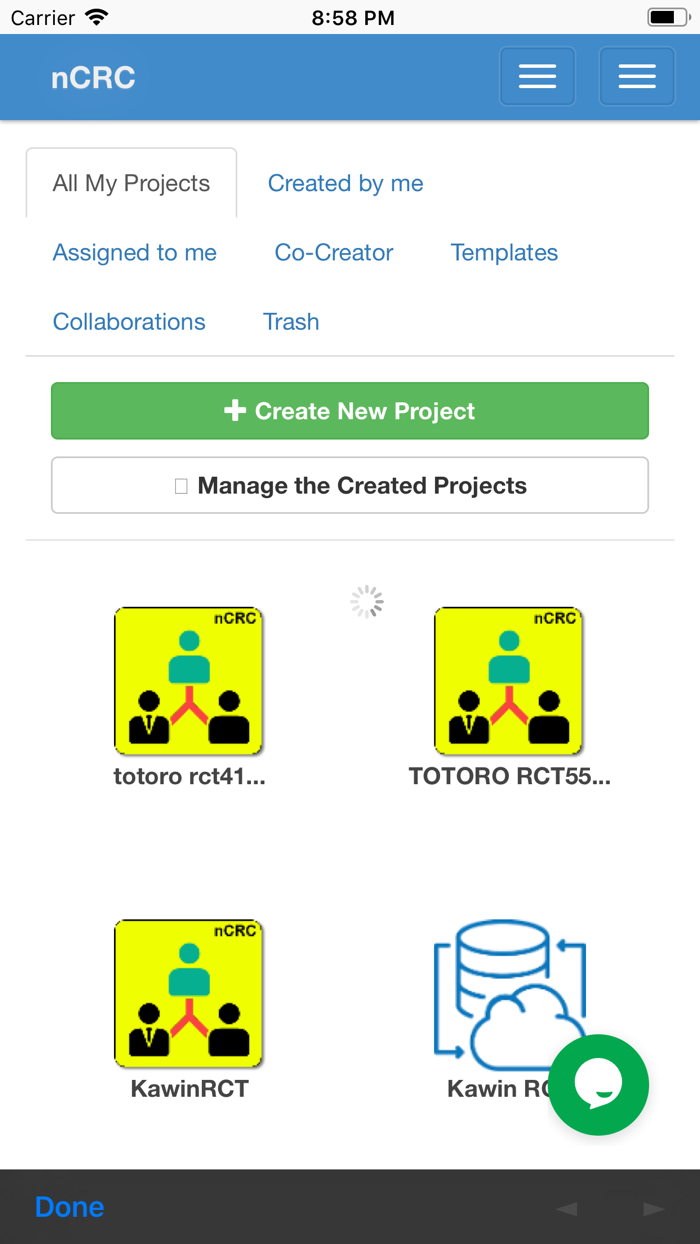Click Create New Project
The image size is (700, 1244).
click(350, 411)
